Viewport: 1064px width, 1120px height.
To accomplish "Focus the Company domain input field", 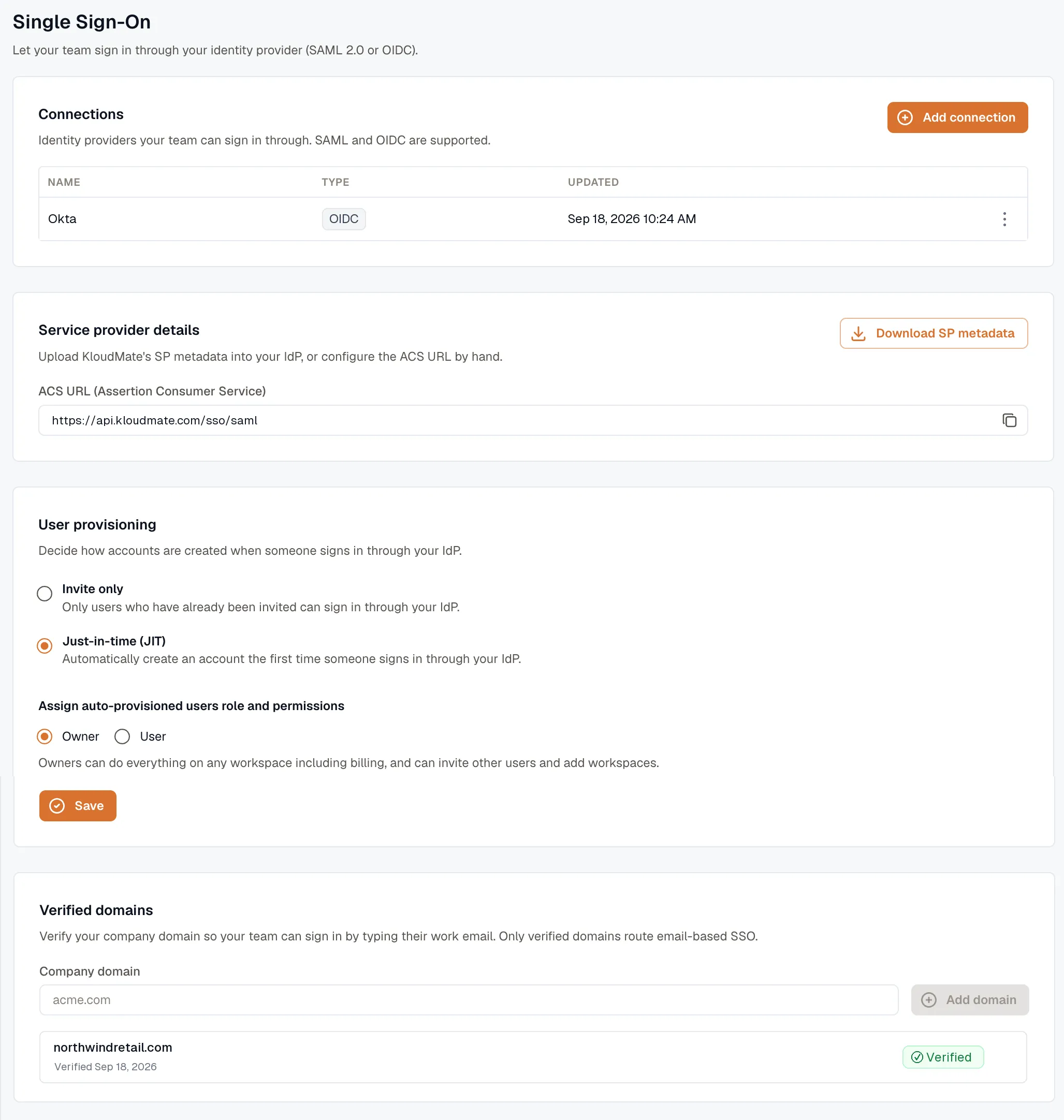I will (469, 1000).
